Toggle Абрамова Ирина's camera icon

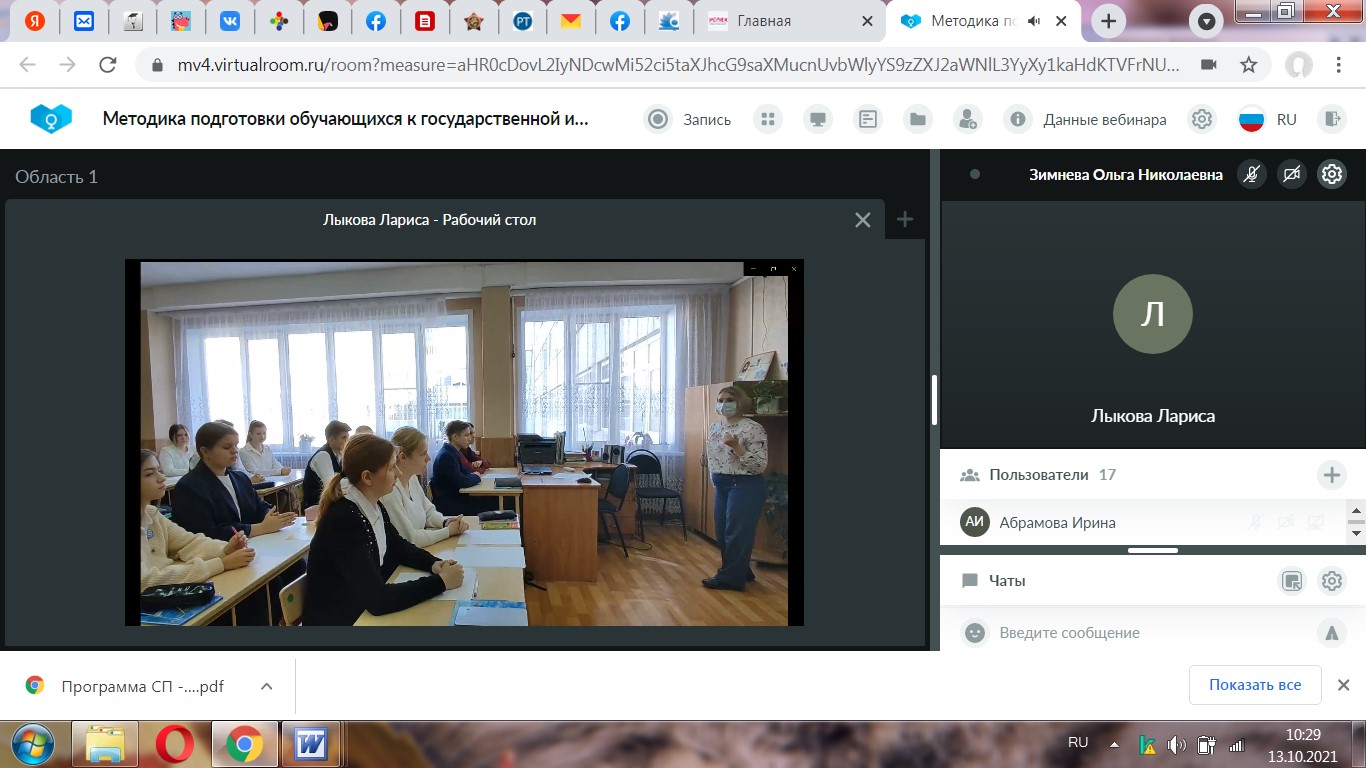click(x=1286, y=522)
